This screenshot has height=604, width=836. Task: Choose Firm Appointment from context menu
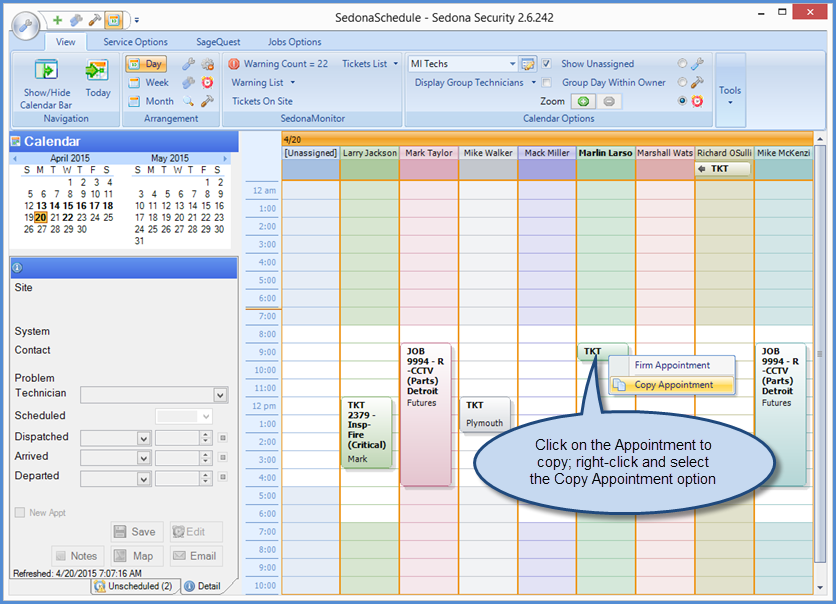pos(672,365)
